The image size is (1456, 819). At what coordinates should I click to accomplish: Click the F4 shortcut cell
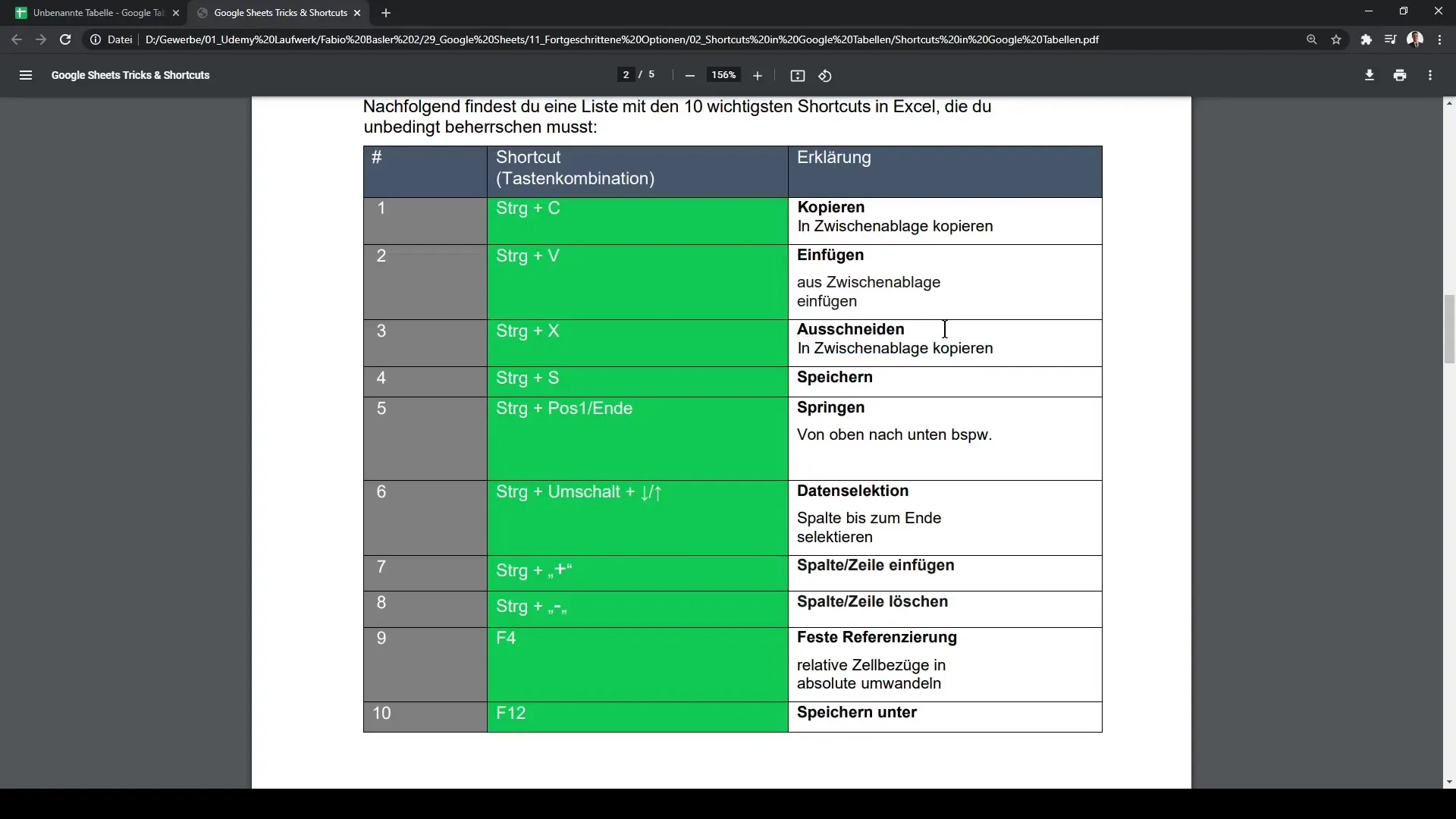637,664
